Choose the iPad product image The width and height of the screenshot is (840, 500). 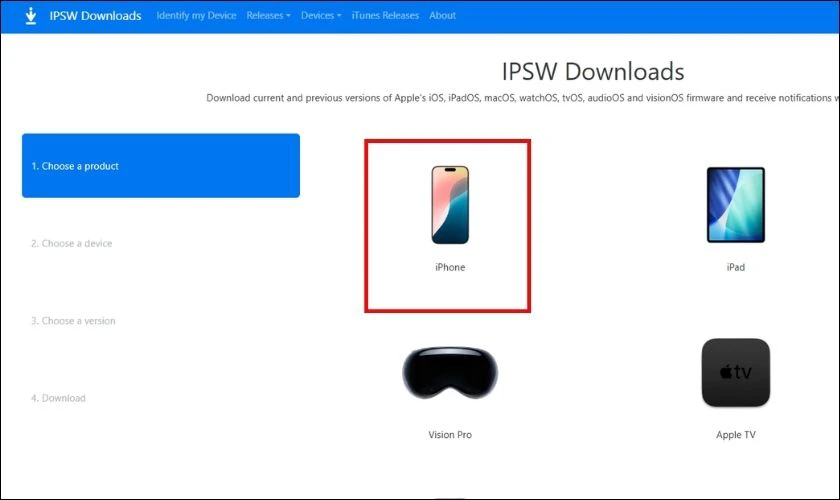pos(736,205)
